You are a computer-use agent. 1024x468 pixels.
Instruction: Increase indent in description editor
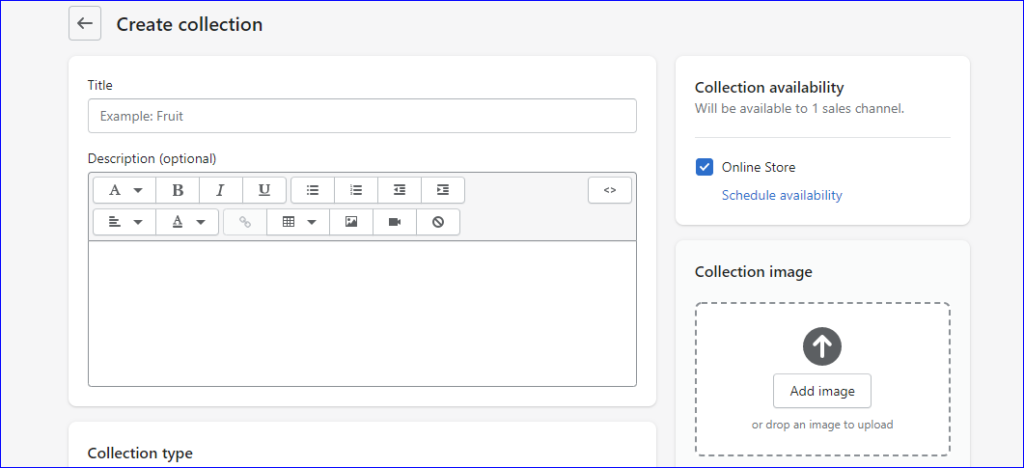443,190
